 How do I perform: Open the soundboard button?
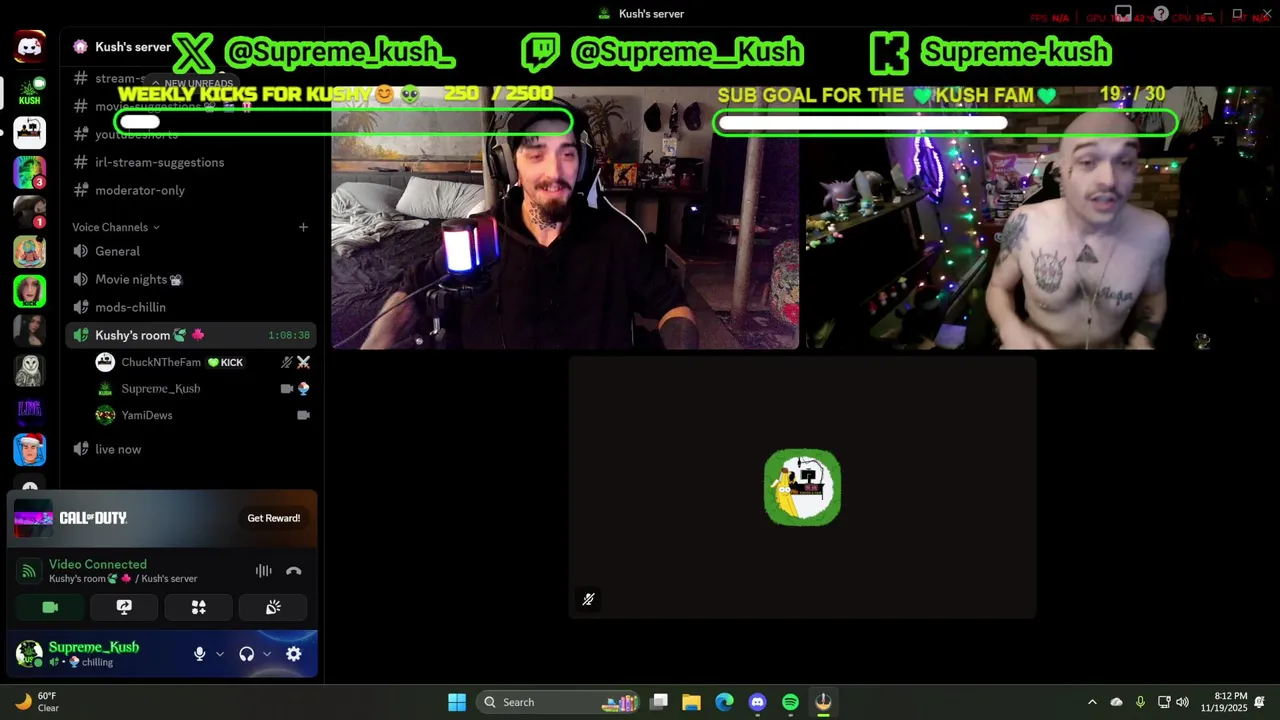click(273, 607)
